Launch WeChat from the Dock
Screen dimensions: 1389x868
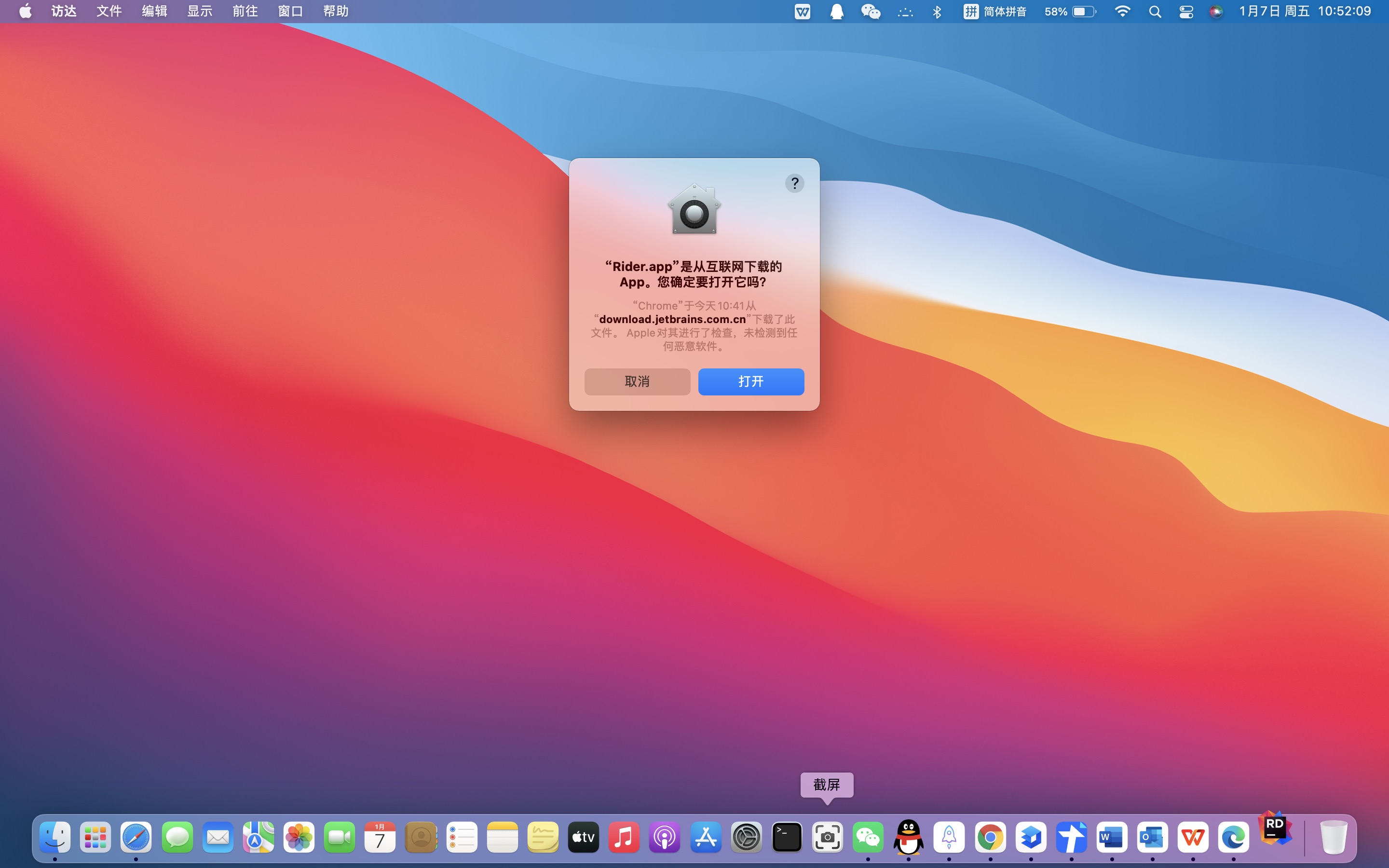(868, 838)
